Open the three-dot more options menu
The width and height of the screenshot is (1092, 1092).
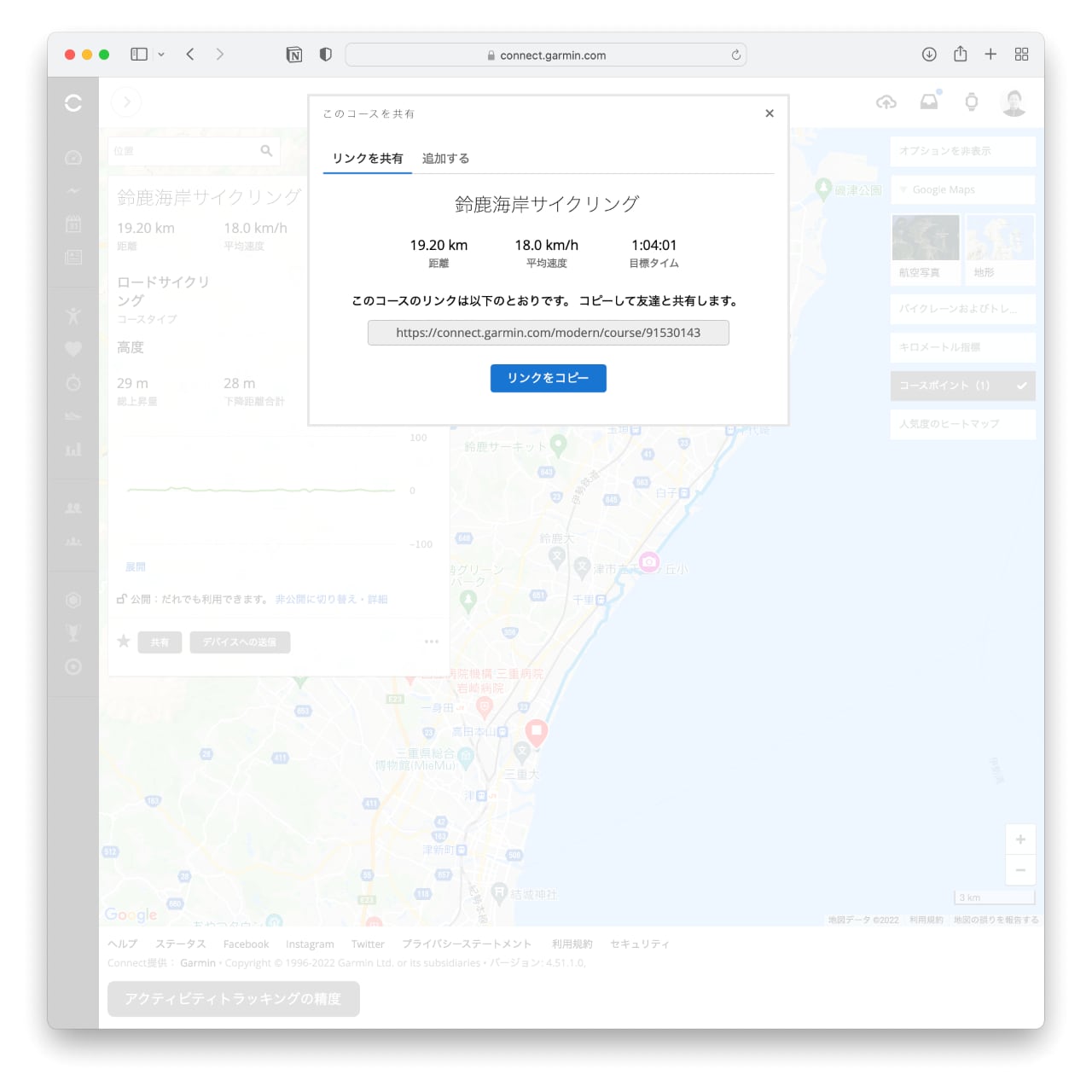(x=432, y=642)
